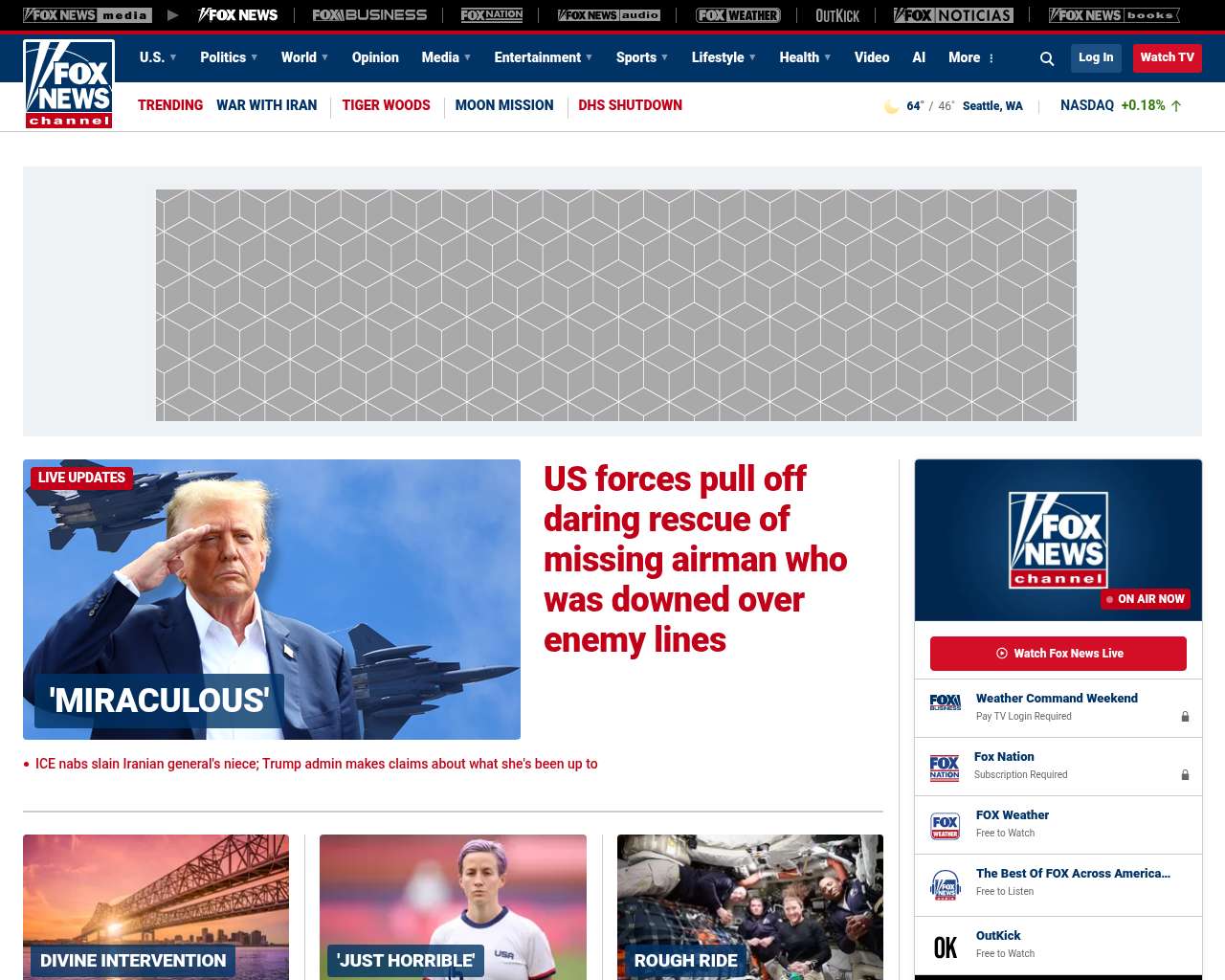The image size is (1225, 980).
Task: Click the gray banner ad placeholder
Action: click(616, 305)
